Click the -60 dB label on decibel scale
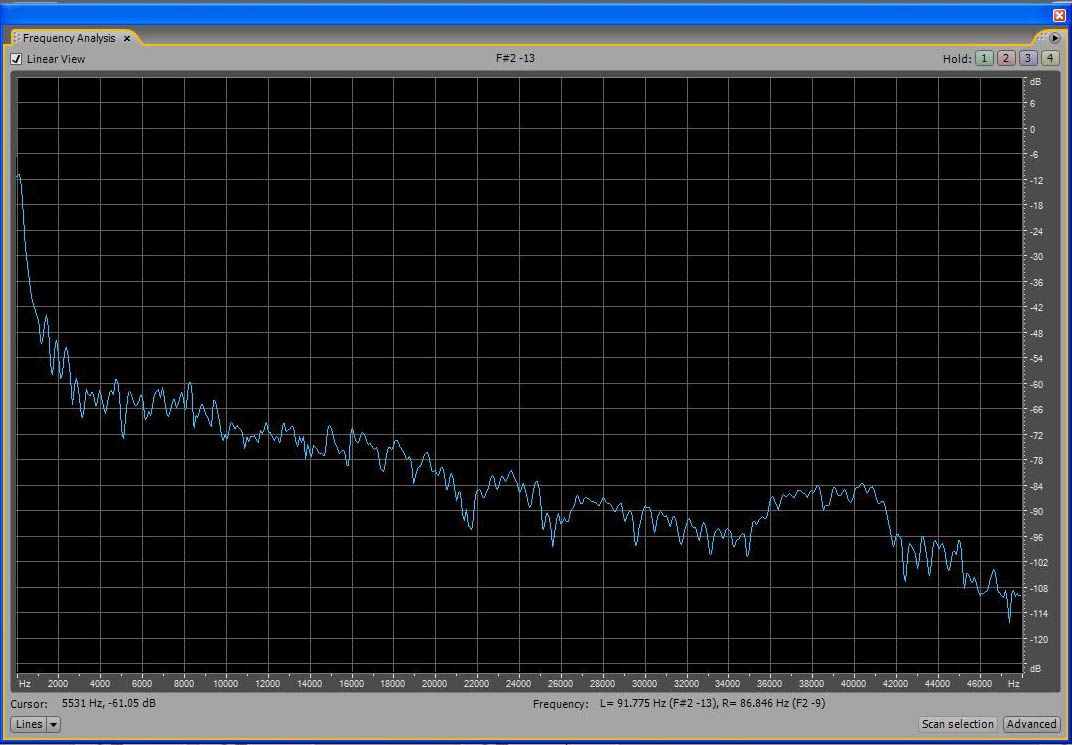This screenshot has width=1072, height=745. click(x=1037, y=384)
